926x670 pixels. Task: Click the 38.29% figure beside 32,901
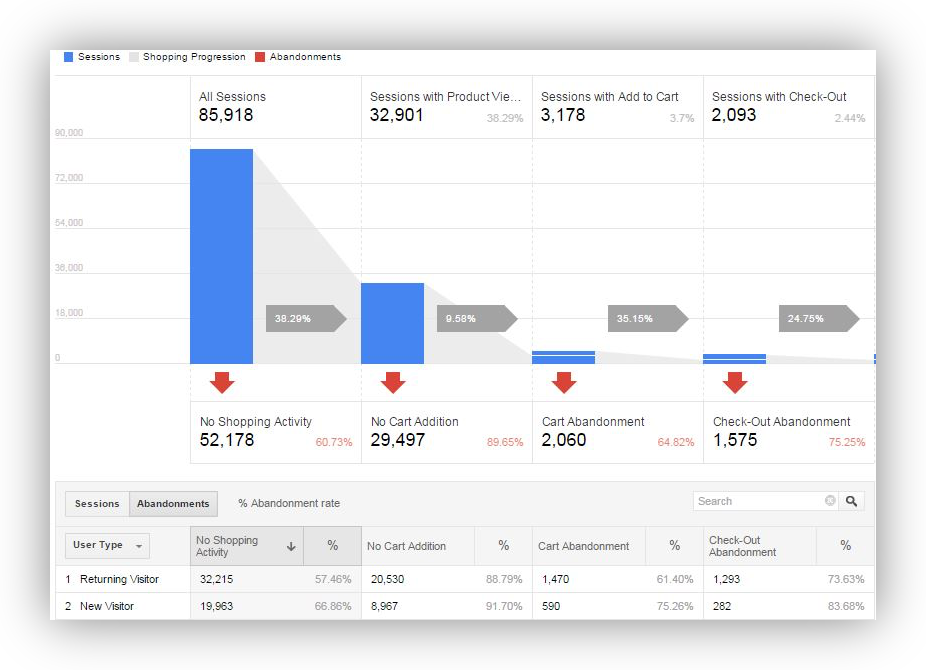(x=505, y=118)
